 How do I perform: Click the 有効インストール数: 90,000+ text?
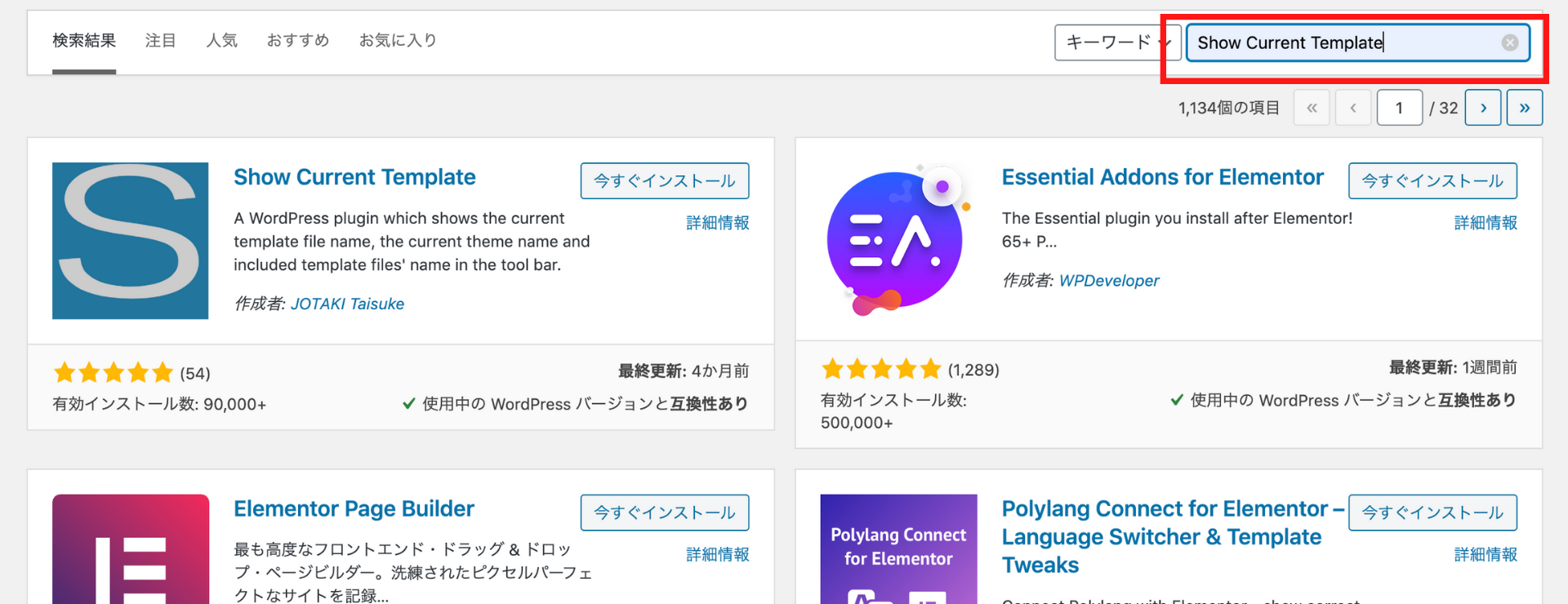[159, 404]
